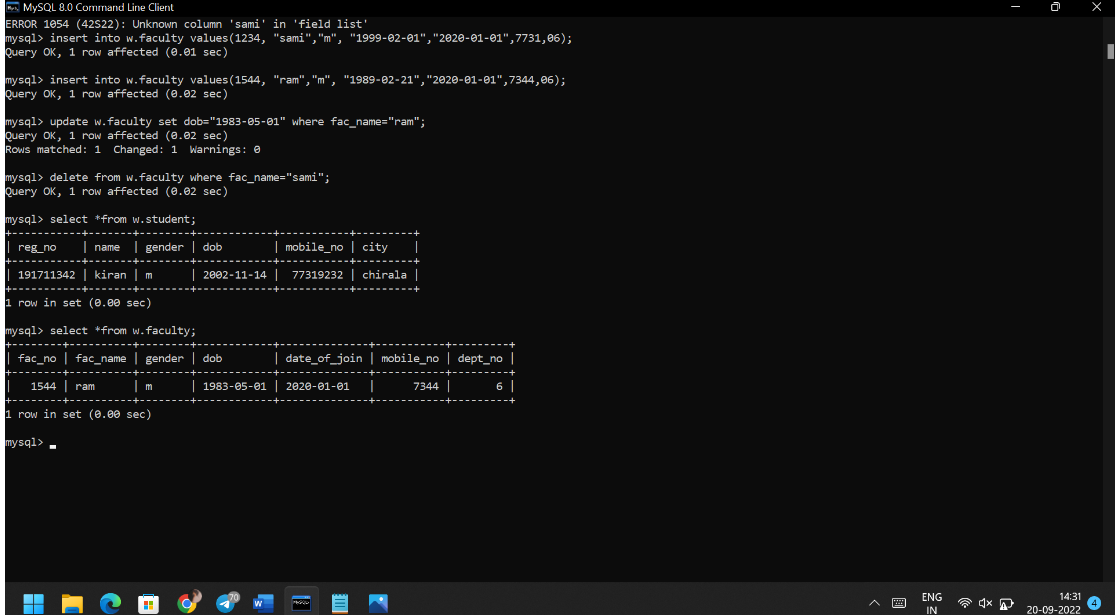Open the Photos app from the taskbar
Viewport: 1115px width, 615px height.
(378, 602)
